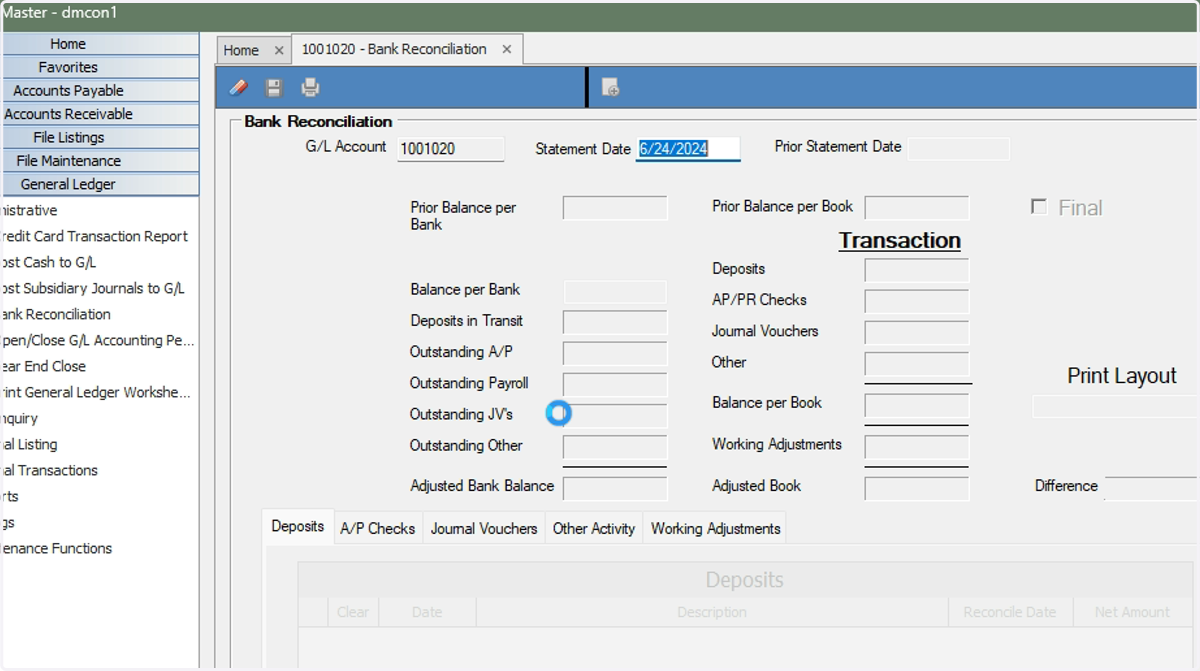
Task: Click the Other transaction field
Action: (917, 364)
